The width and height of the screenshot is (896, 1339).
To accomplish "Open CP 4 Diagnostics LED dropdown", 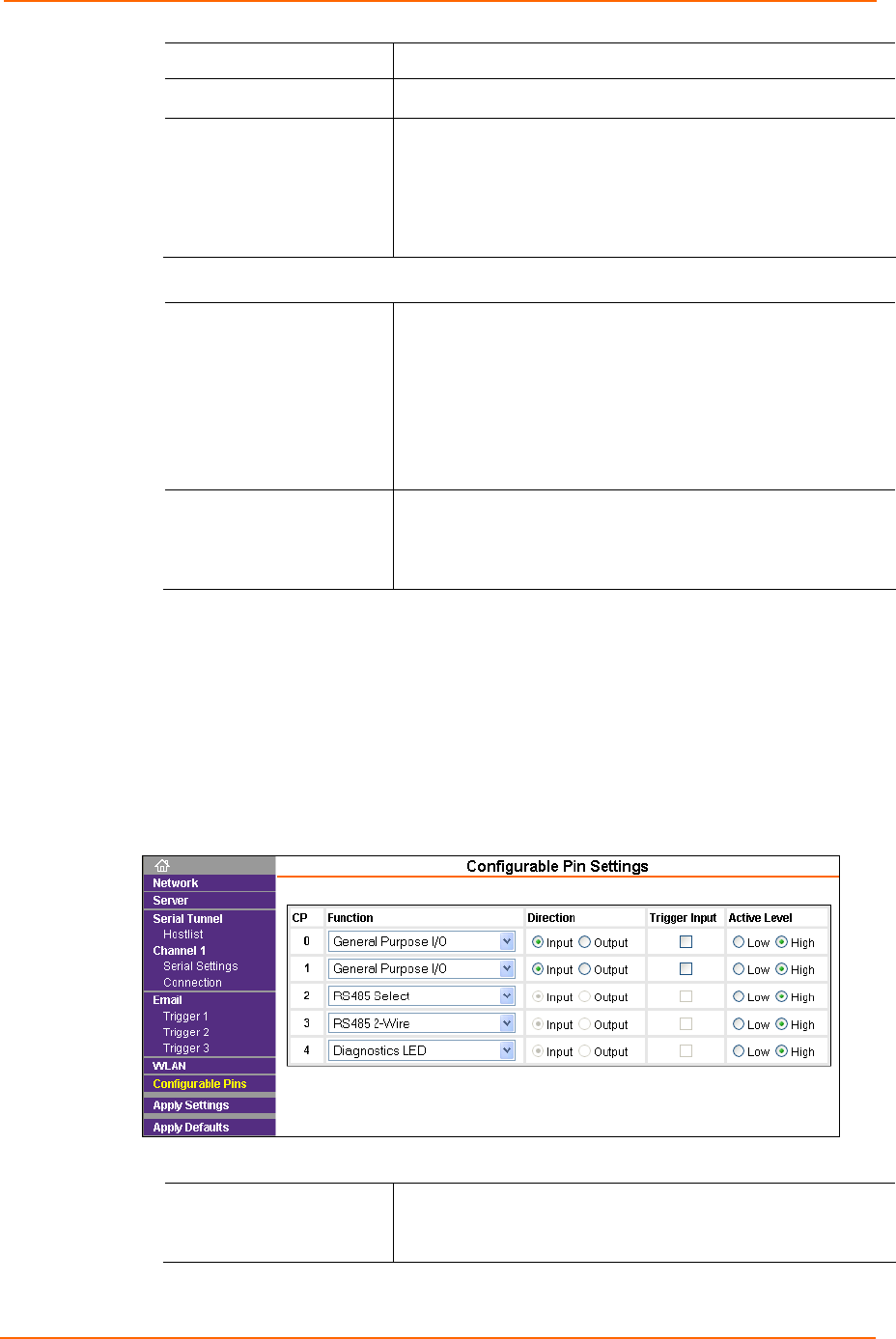I will [x=421, y=1050].
